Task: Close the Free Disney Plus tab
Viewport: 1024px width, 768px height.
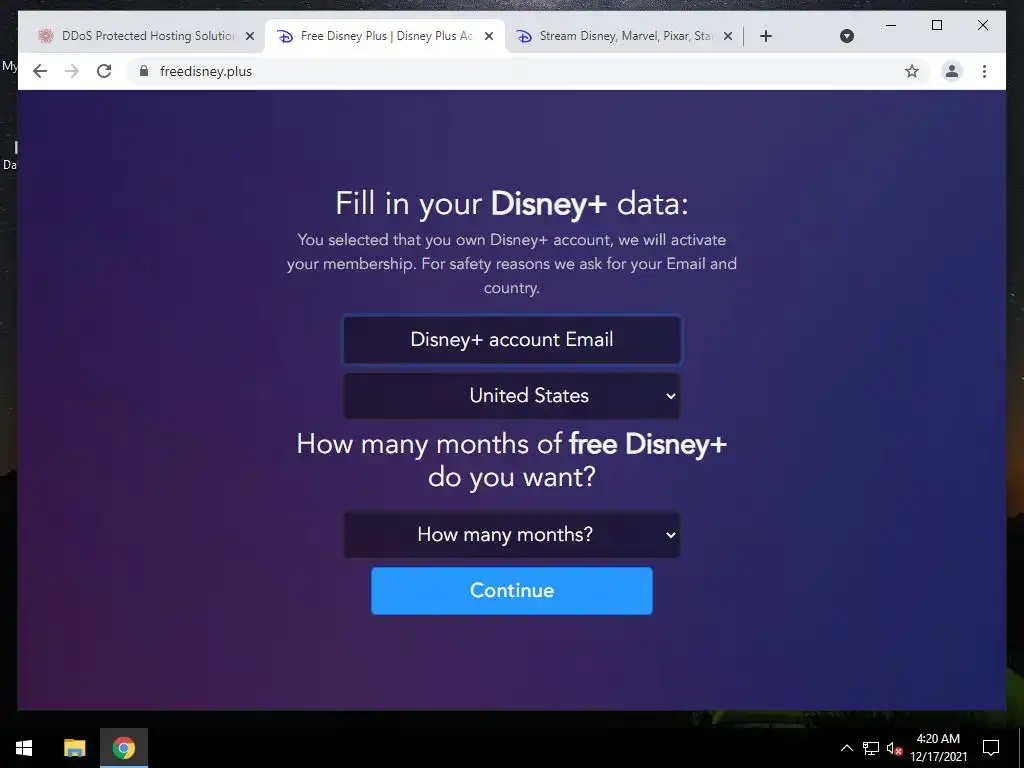Action: tap(488, 36)
